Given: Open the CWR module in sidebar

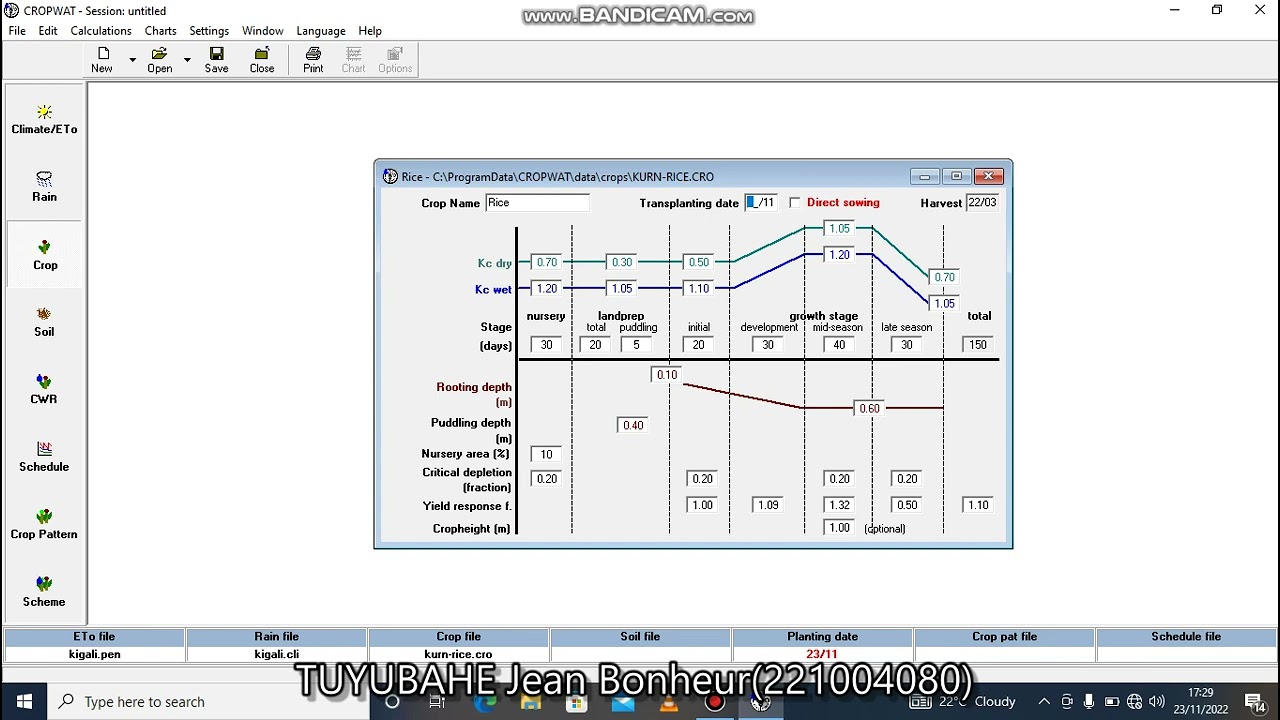Looking at the screenshot, I should tap(44, 389).
